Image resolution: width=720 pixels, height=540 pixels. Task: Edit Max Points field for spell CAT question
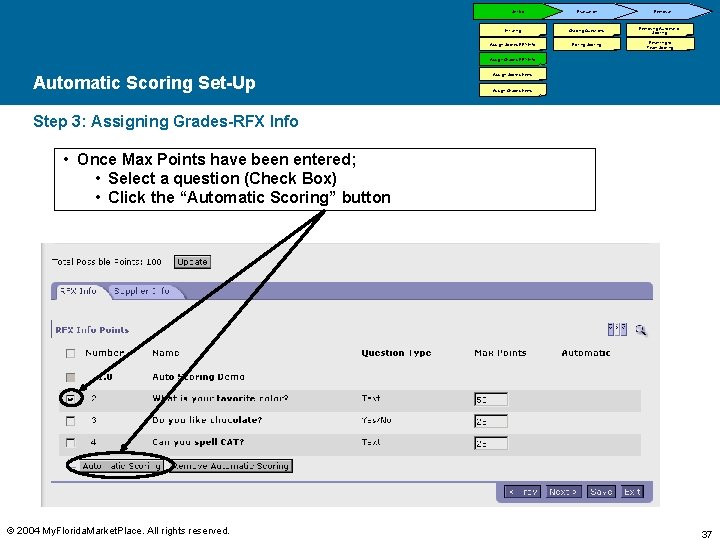click(x=490, y=443)
